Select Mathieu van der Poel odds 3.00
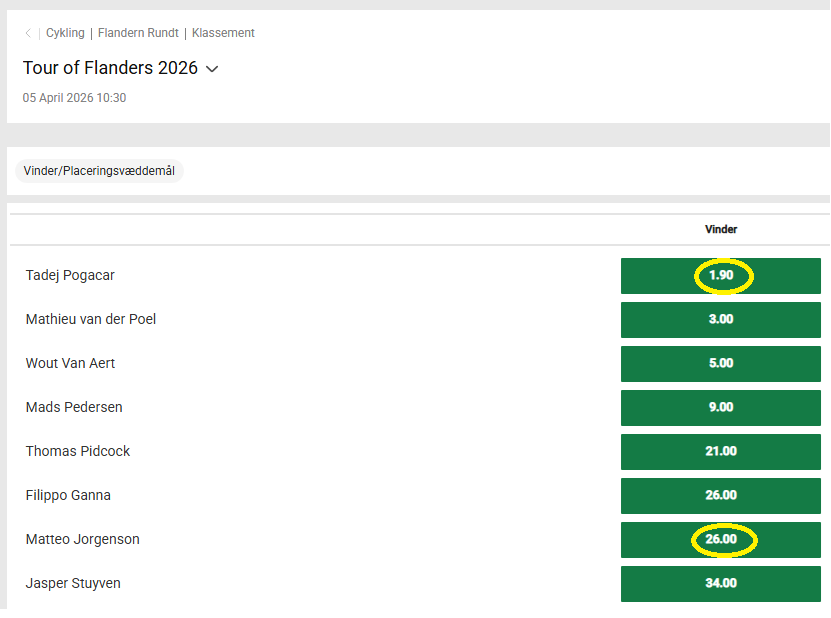The width and height of the screenshot is (831, 618). [721, 320]
